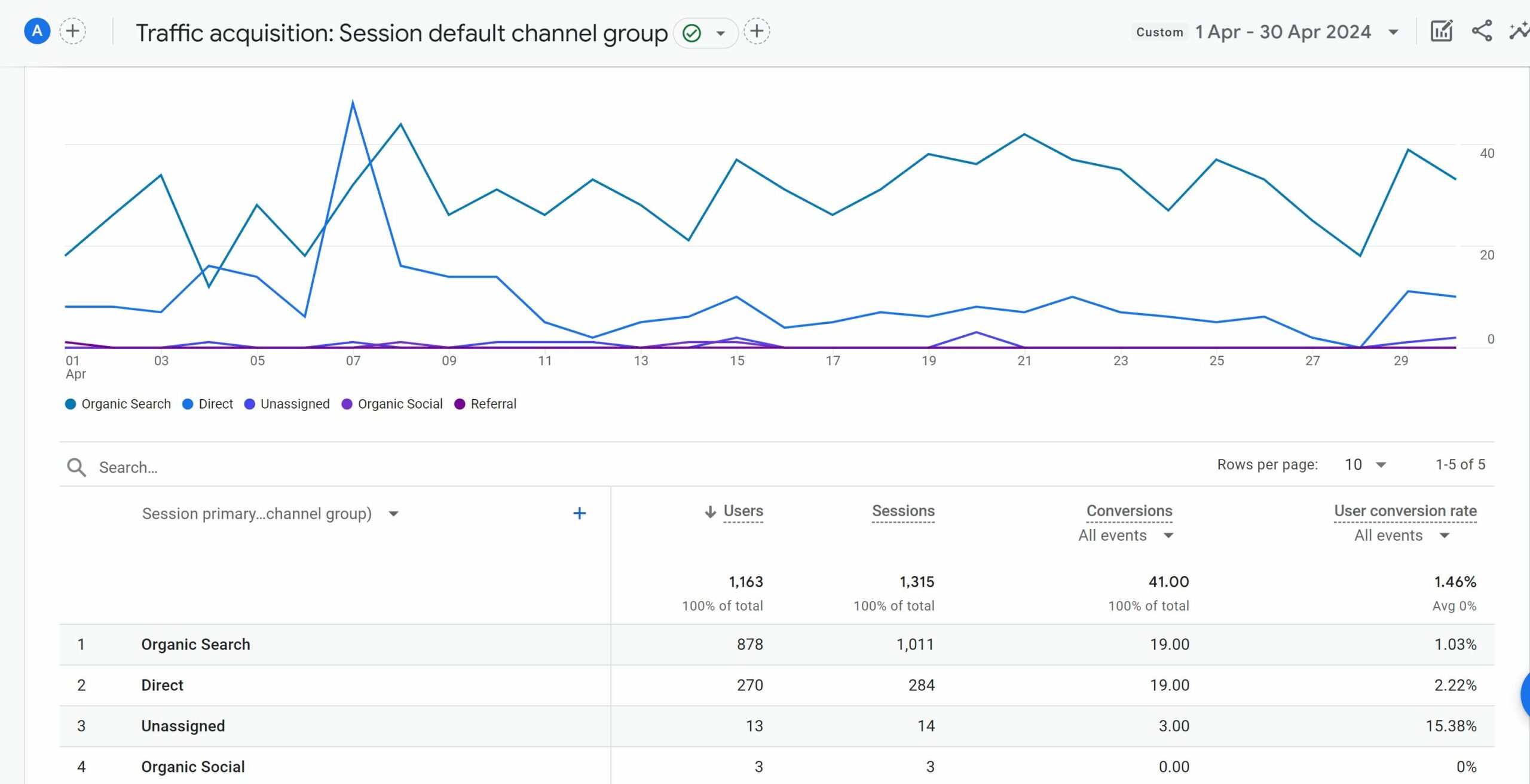This screenshot has width=1530, height=784.
Task: Open the dropdown arrow beside the report status check
Action: (x=721, y=33)
